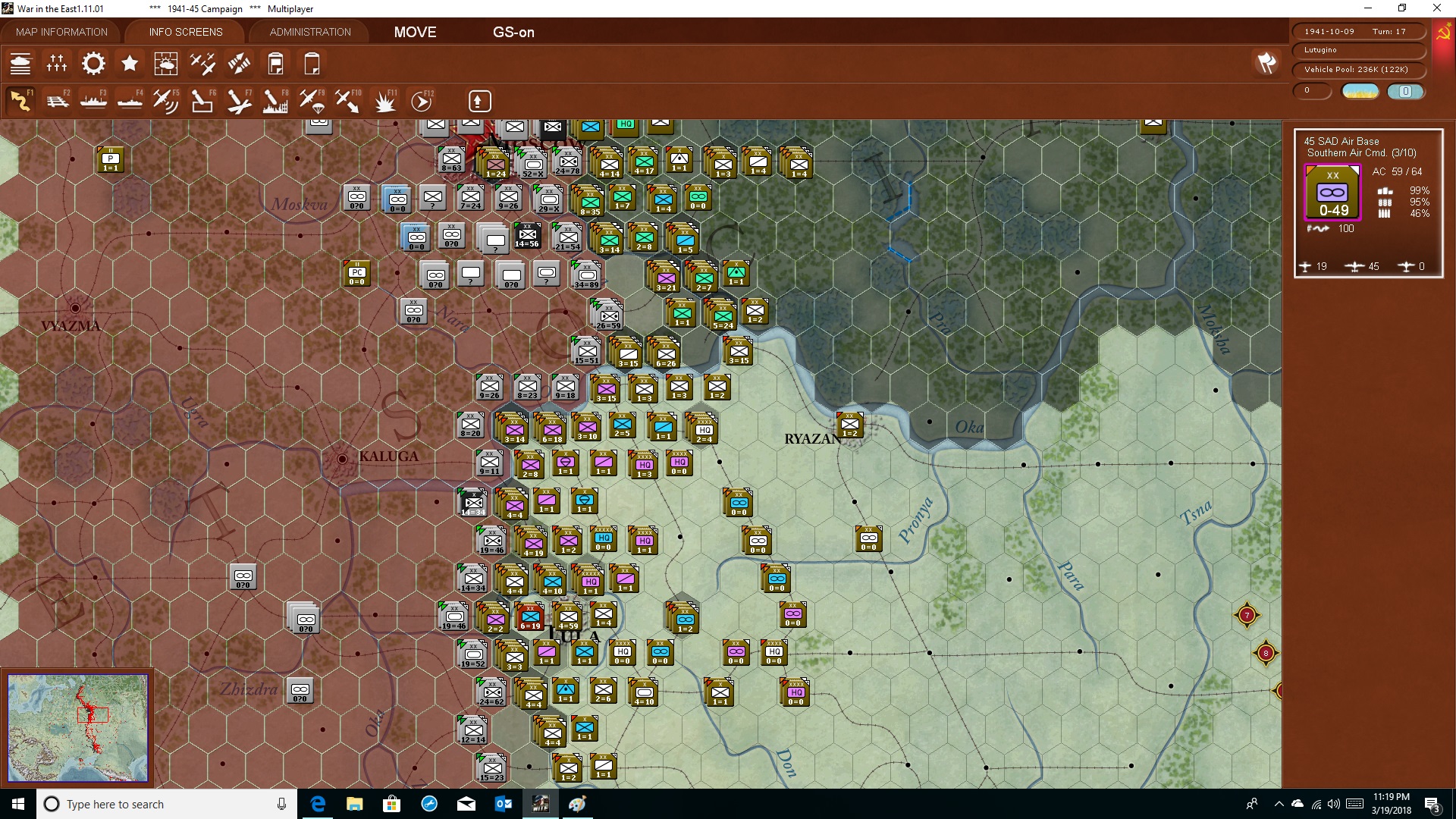This screenshot has height=819, width=1456.
Task: Select F11 explosion build-up mode
Action: point(384,101)
